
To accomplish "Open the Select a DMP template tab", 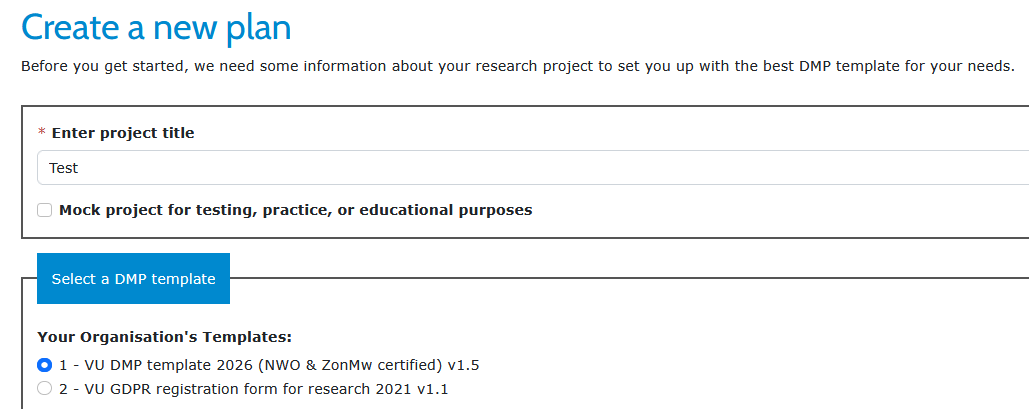I will 133,279.
